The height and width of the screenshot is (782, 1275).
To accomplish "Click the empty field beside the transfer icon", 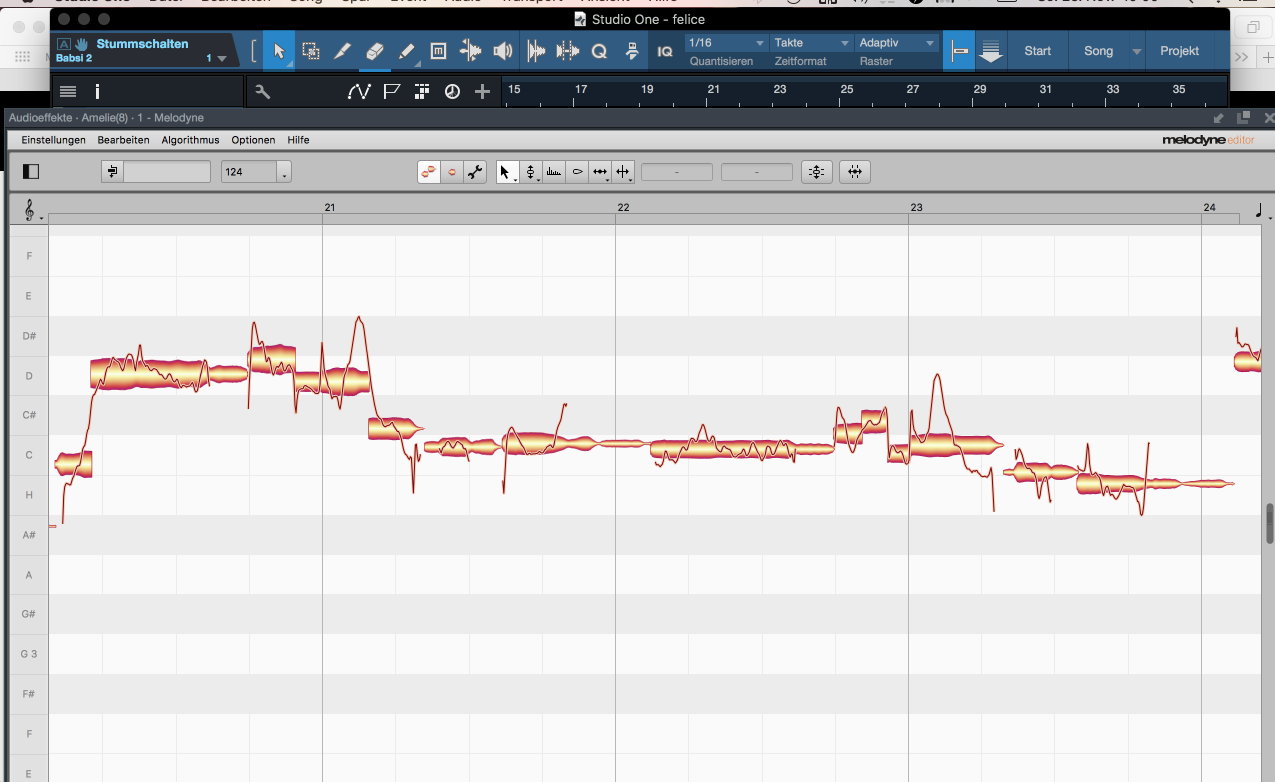I will tap(166, 172).
